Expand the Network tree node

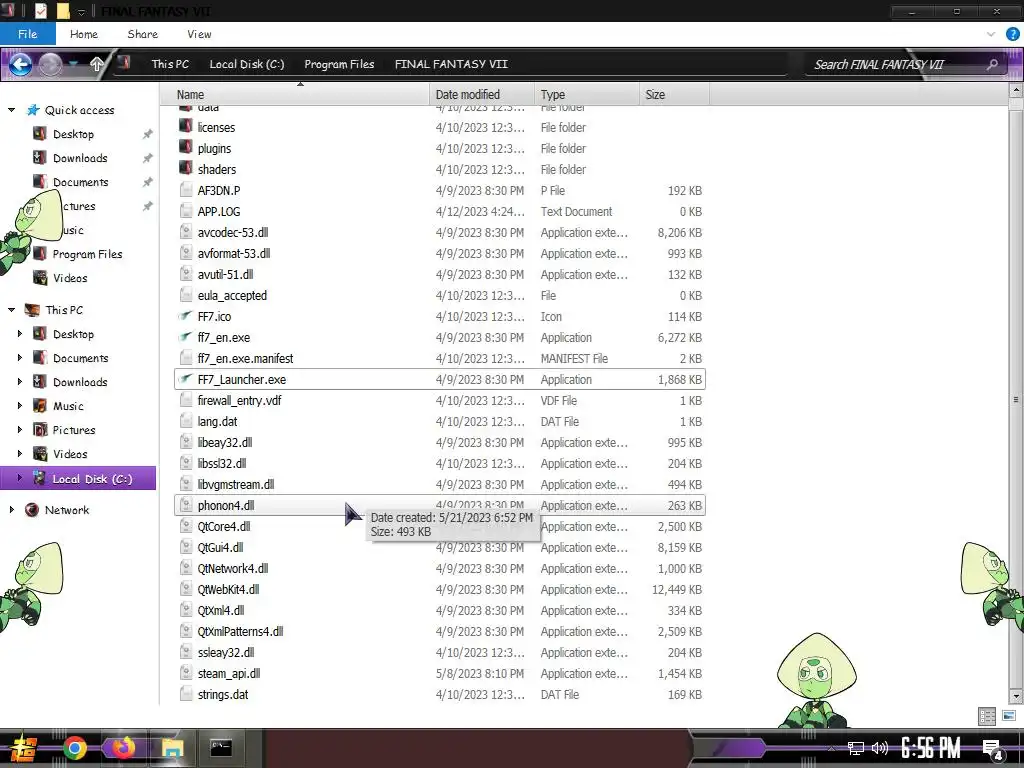tap(11, 510)
